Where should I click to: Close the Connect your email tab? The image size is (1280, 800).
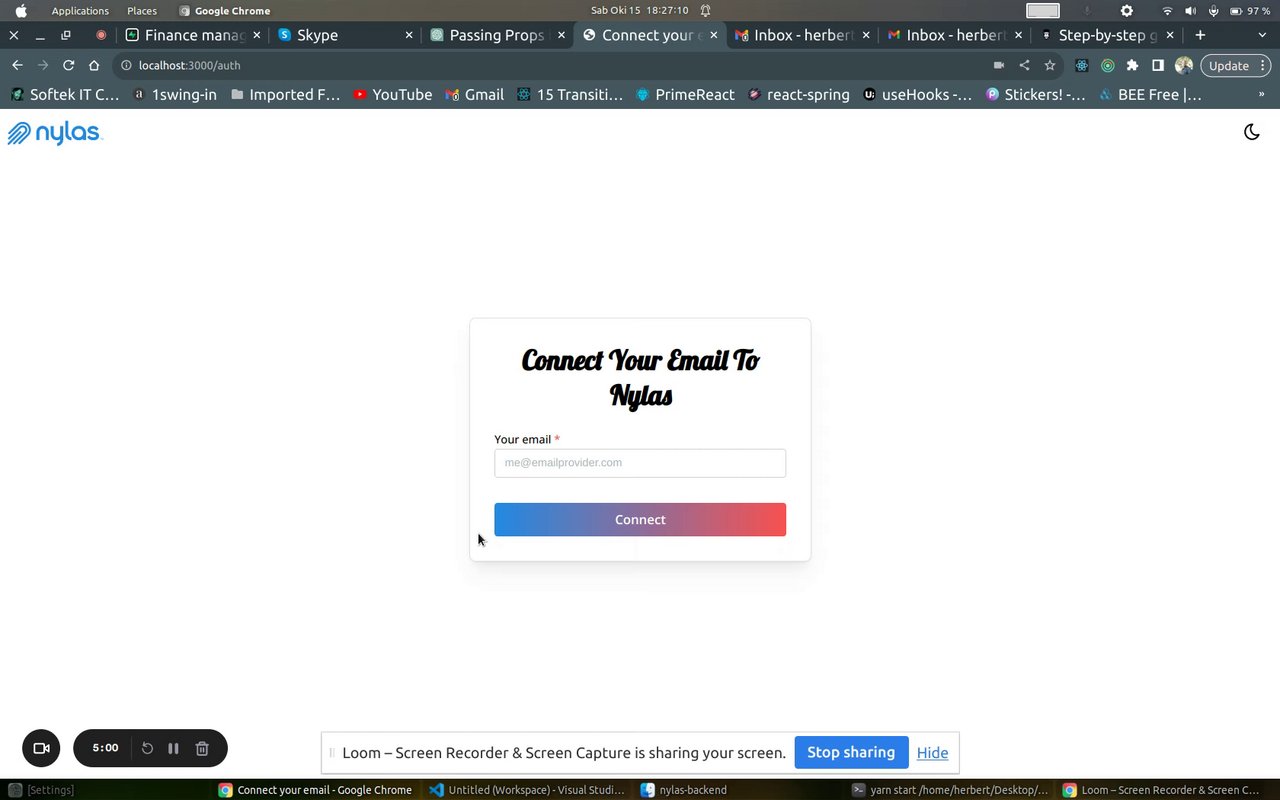[x=714, y=35]
